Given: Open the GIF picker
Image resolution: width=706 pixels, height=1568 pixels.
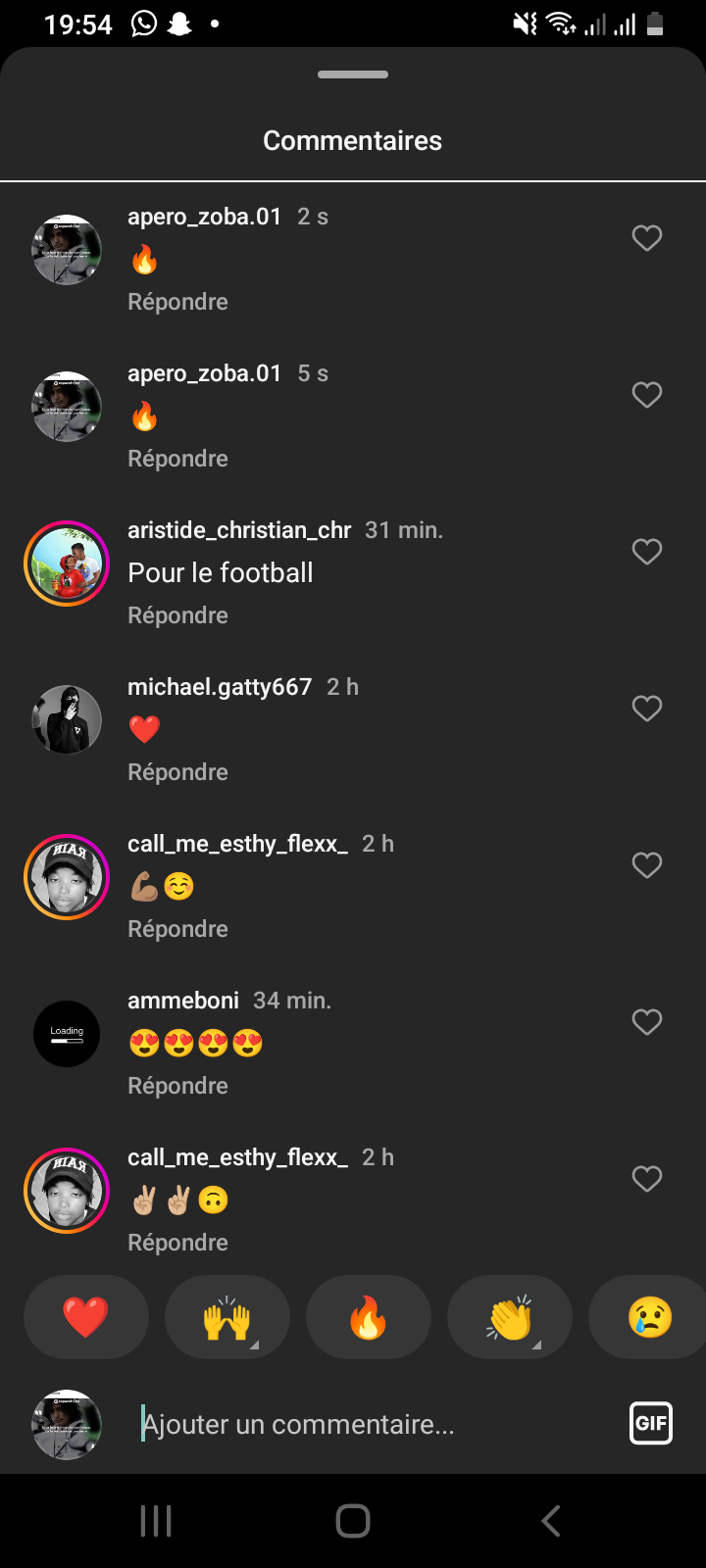Looking at the screenshot, I should point(651,1424).
